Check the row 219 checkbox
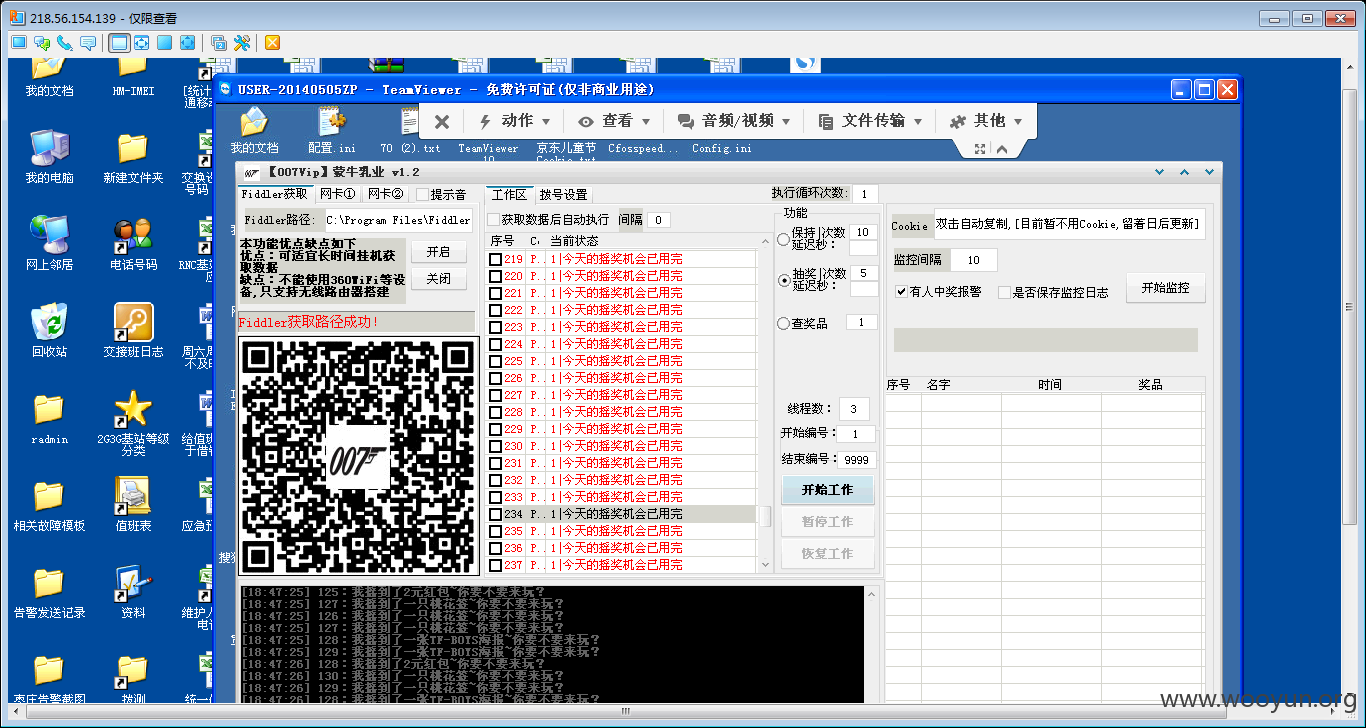 click(x=495, y=259)
